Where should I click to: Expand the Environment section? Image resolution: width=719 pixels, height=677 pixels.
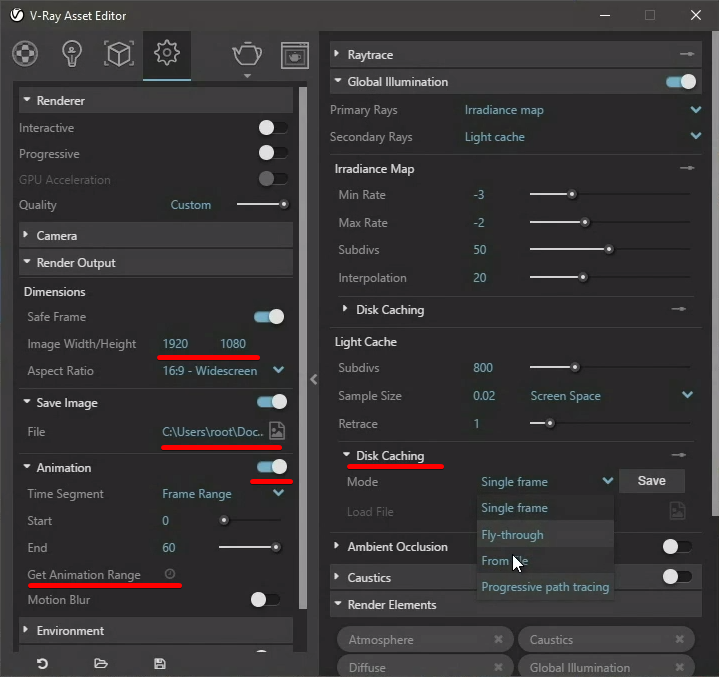click(70, 631)
